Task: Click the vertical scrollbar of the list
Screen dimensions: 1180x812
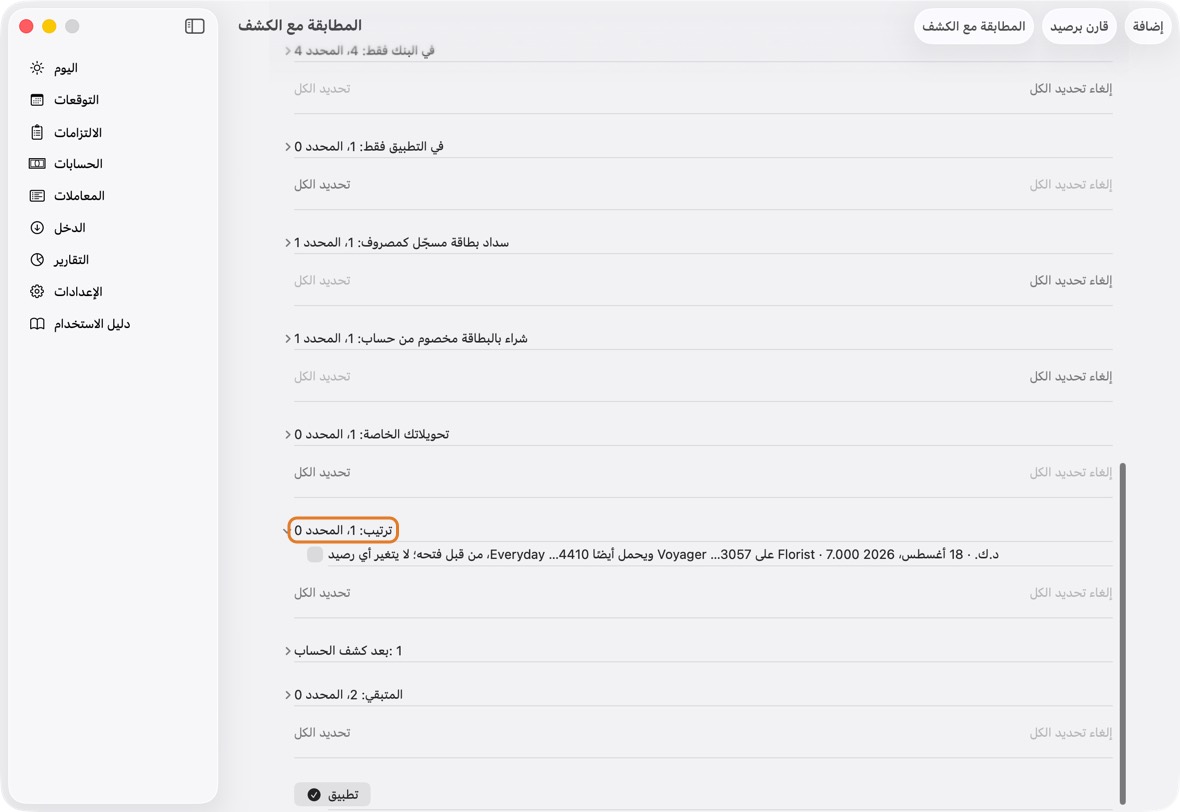Action: point(1122,634)
